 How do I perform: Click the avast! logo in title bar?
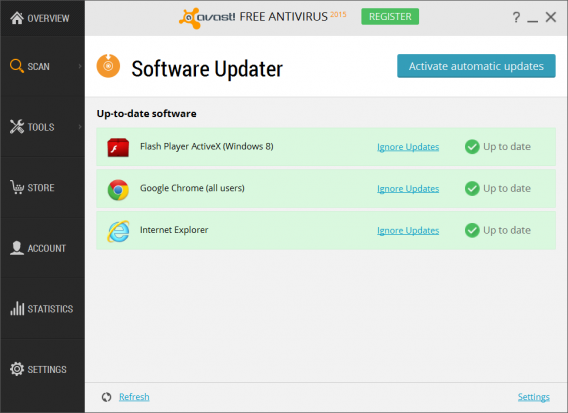point(207,17)
